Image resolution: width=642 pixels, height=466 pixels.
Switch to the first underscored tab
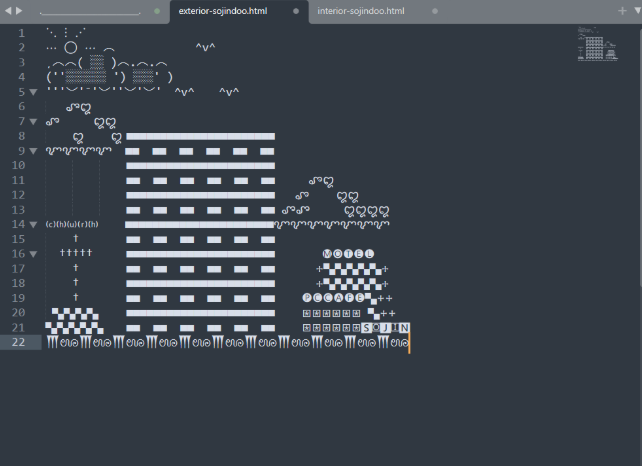coord(89,12)
